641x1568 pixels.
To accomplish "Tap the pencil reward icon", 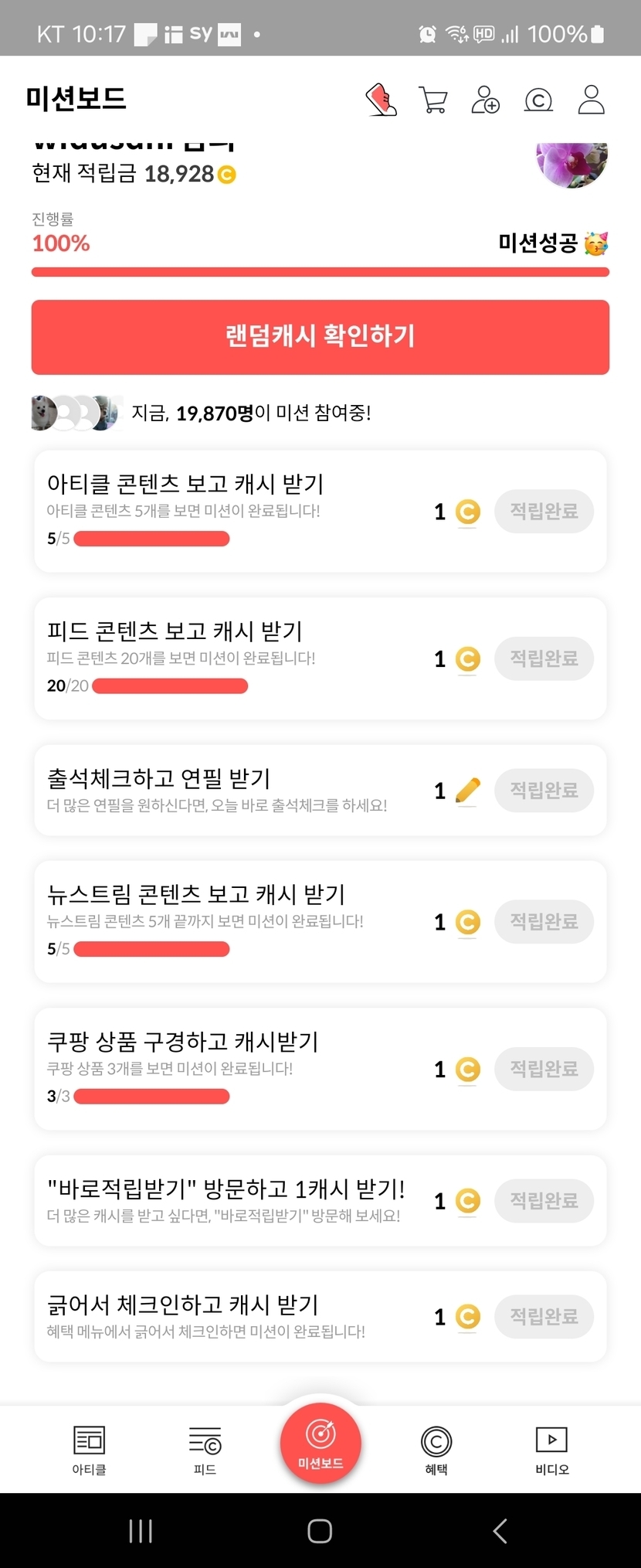I will click(467, 791).
